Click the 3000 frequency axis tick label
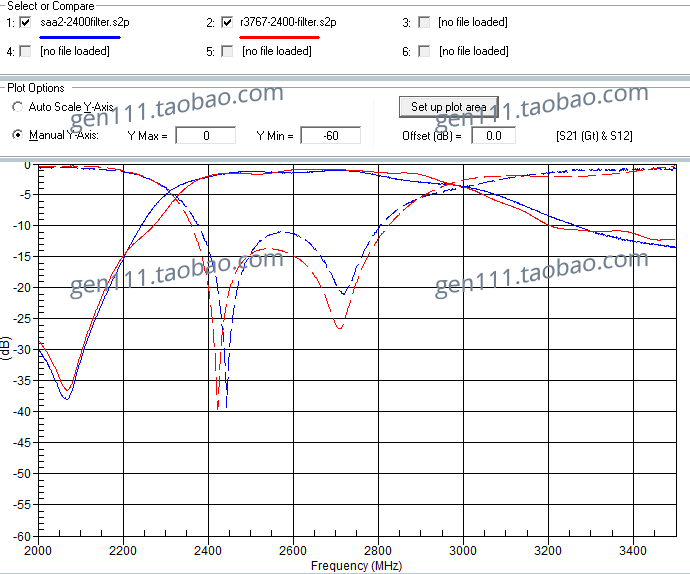The image size is (690, 574). 463,551
